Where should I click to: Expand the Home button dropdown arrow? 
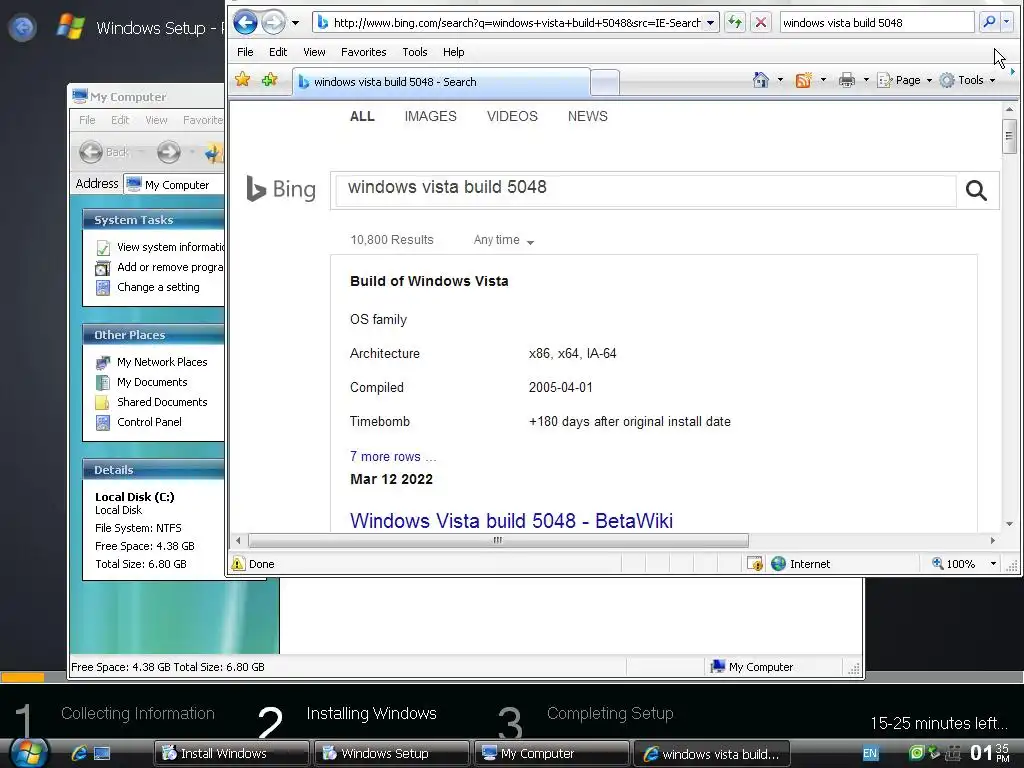[x=780, y=80]
